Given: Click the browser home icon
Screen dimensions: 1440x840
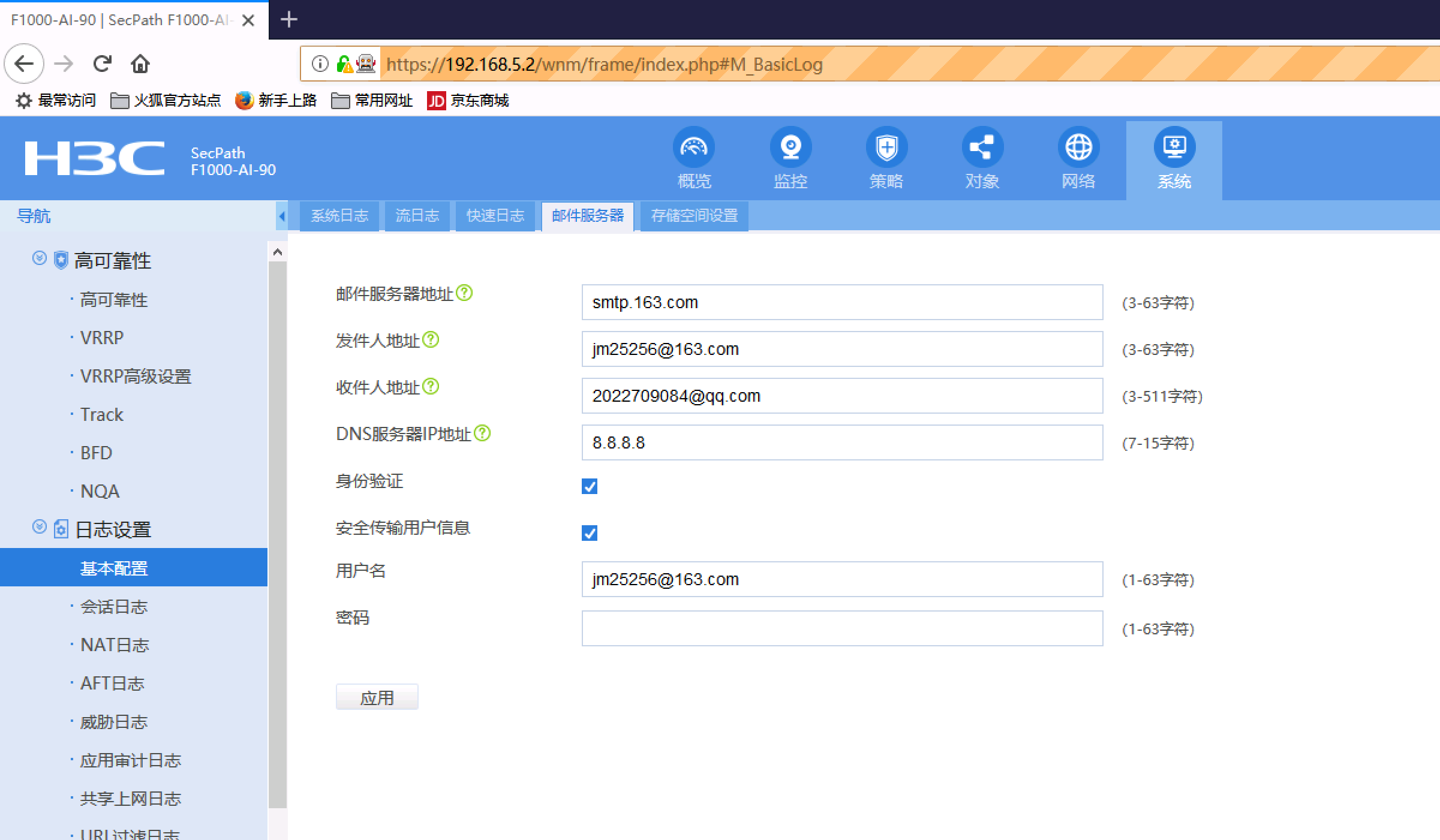Looking at the screenshot, I should coord(140,64).
